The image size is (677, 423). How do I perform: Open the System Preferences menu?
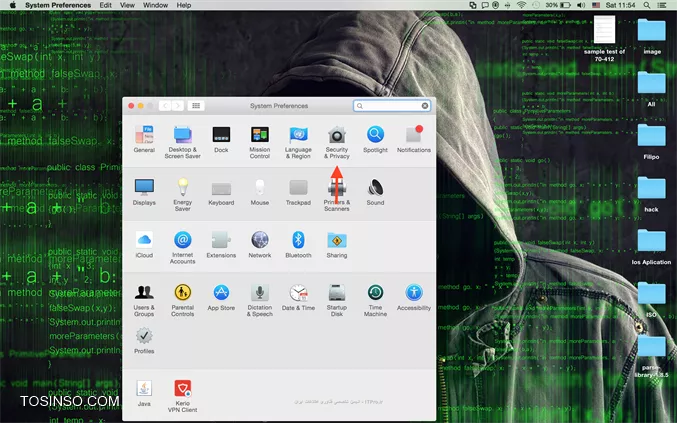(x=58, y=5)
